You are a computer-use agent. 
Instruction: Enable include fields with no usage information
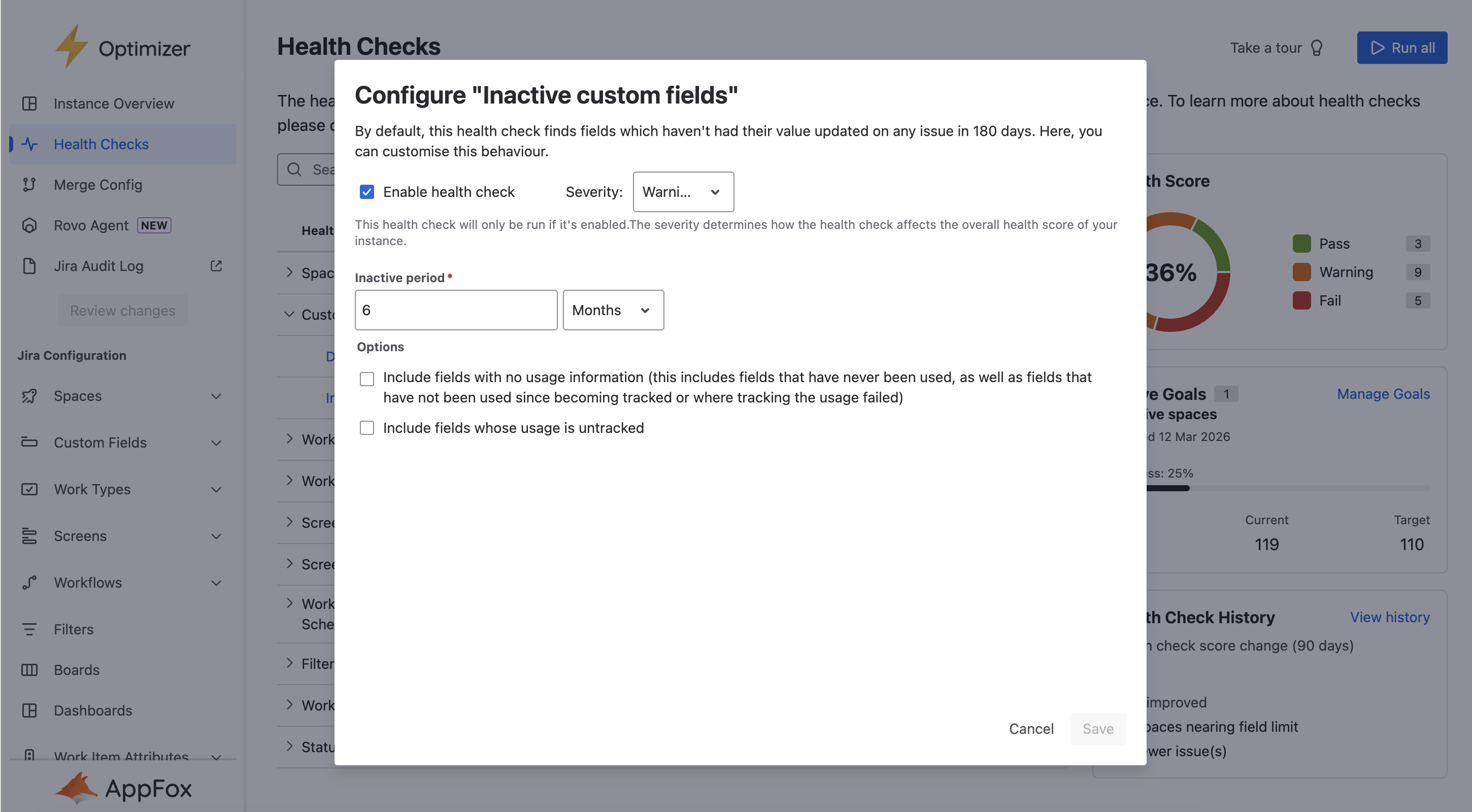(367, 378)
